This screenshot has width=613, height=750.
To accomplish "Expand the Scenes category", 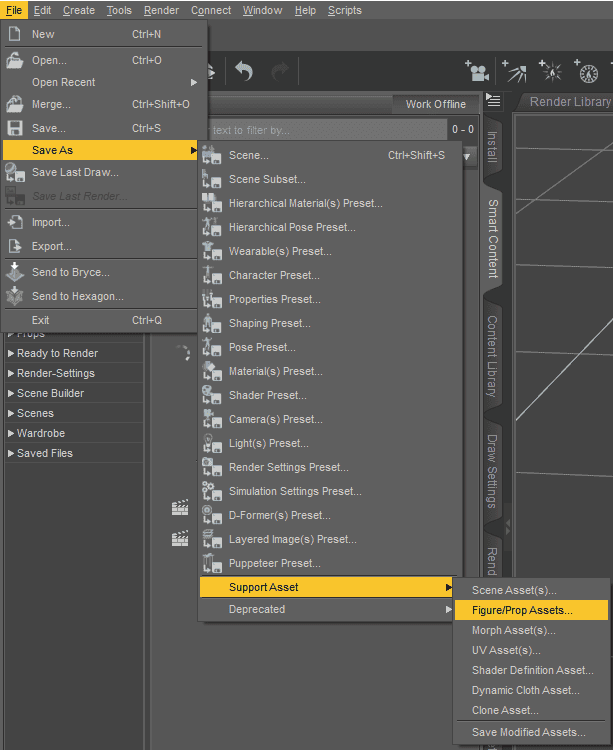I will pyautogui.click(x=11, y=413).
